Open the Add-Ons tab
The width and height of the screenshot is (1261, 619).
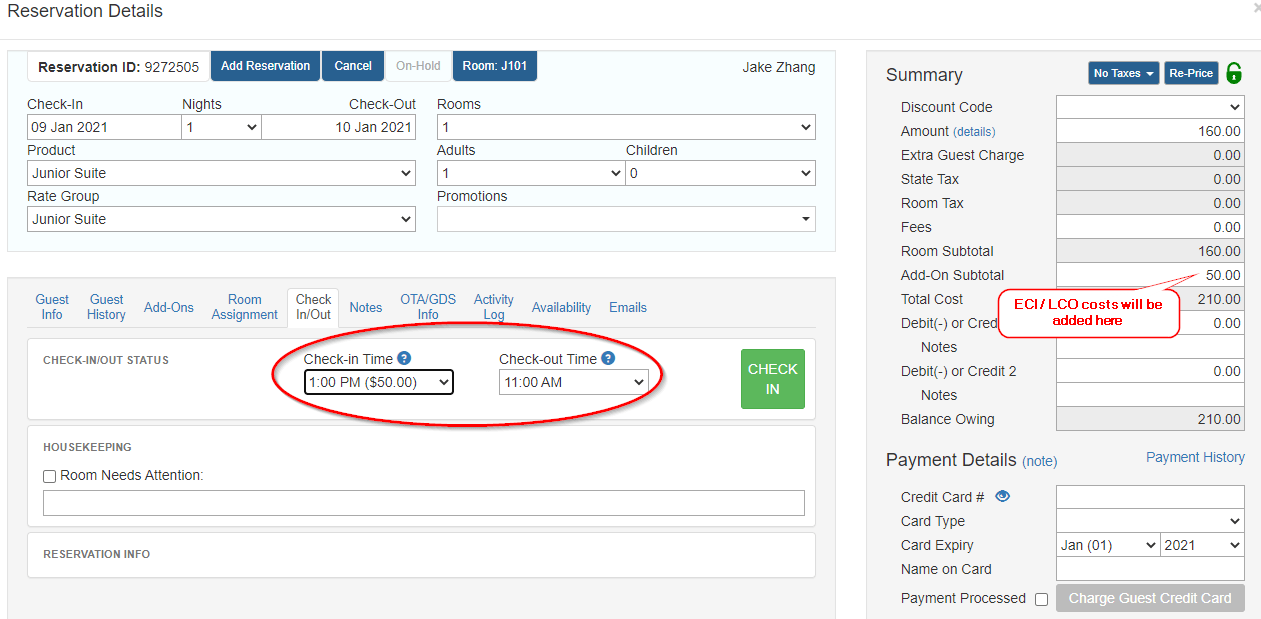(168, 307)
